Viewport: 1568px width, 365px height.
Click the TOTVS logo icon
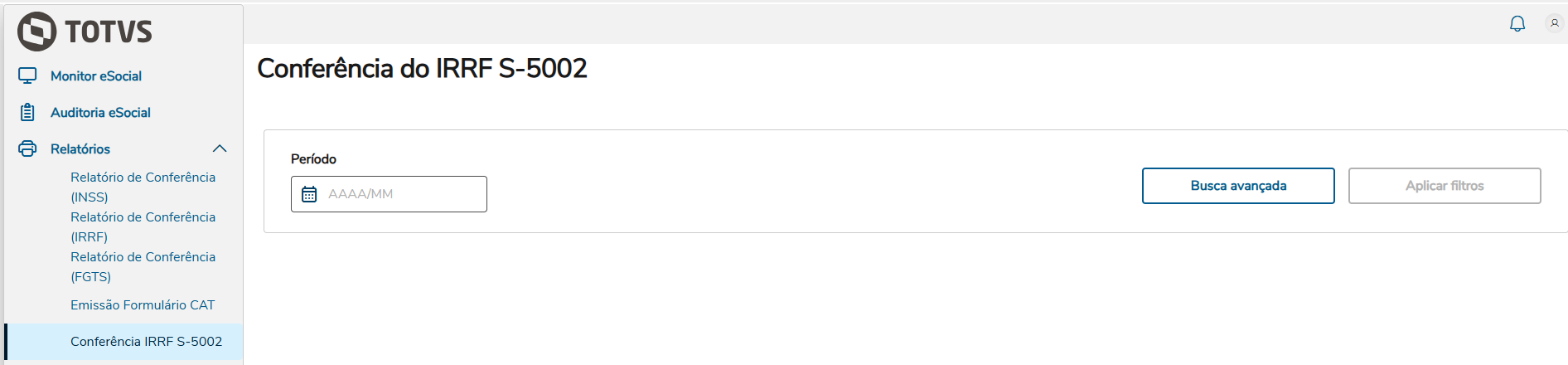coord(36,32)
